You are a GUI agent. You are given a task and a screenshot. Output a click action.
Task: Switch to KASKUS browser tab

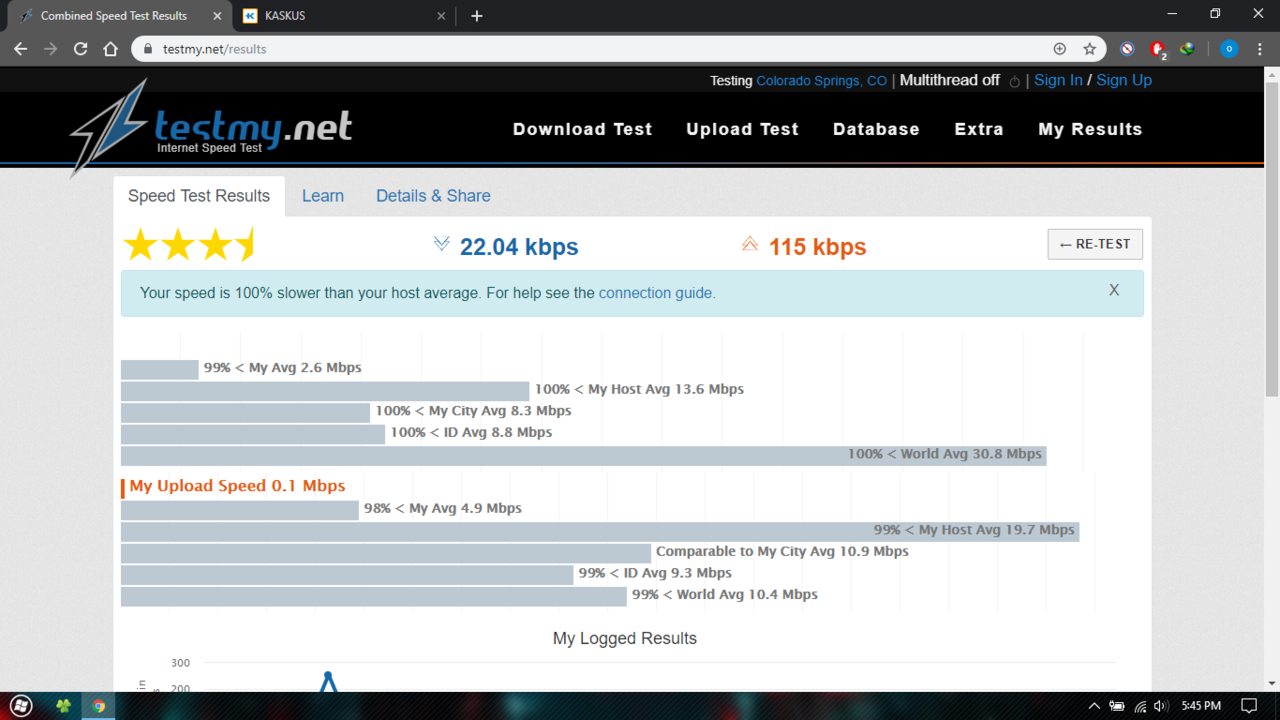(x=345, y=16)
